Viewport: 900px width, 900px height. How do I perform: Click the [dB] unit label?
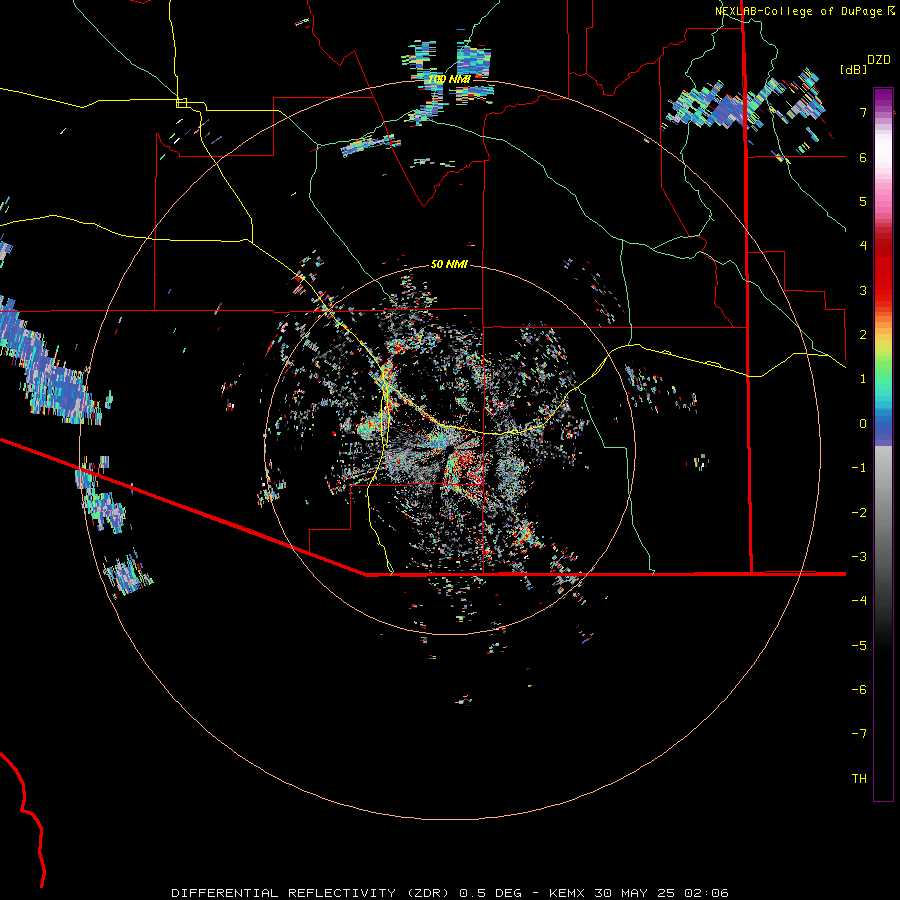click(x=854, y=69)
